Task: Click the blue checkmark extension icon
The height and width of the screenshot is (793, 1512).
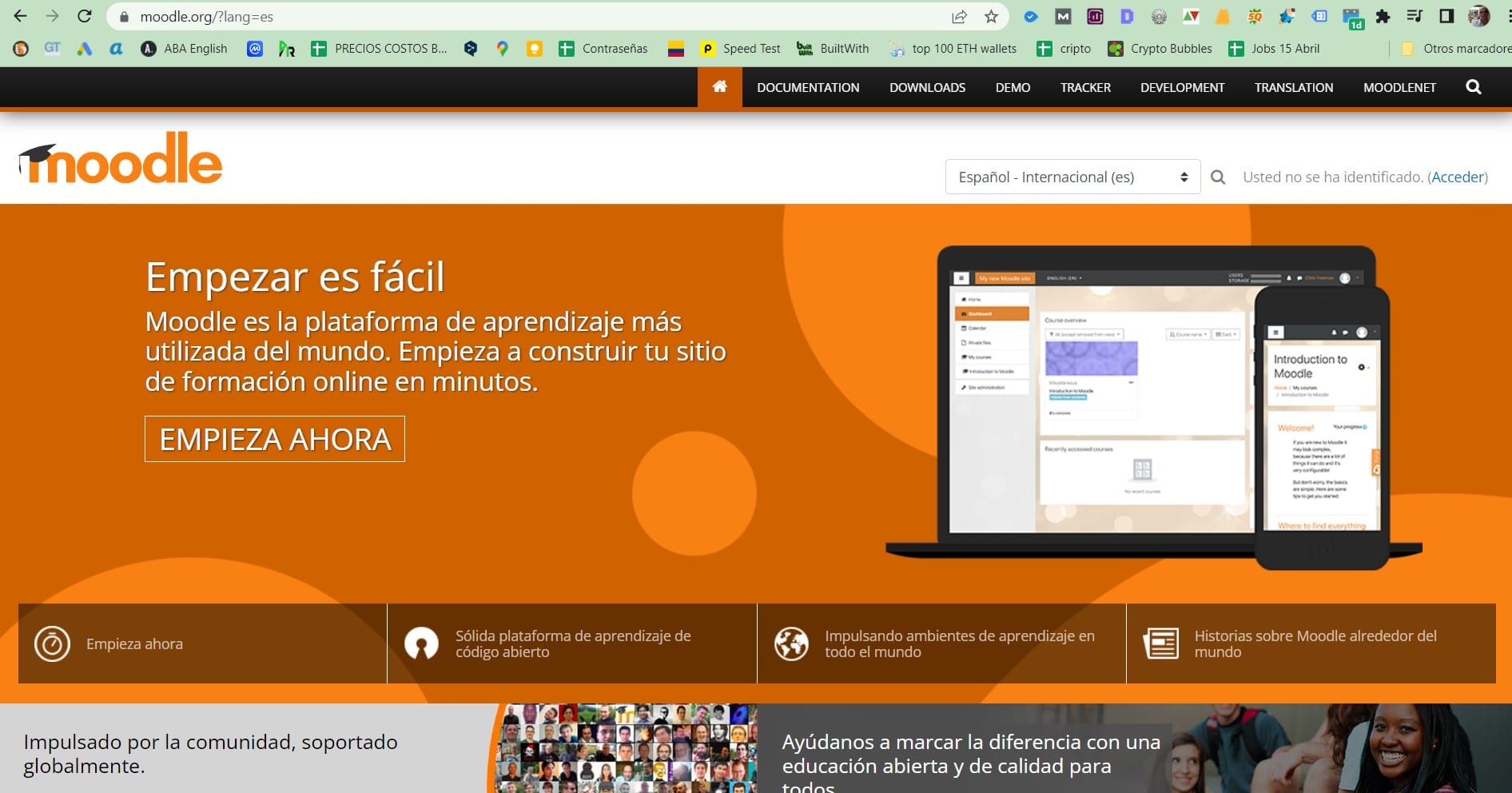Action: [x=1031, y=17]
